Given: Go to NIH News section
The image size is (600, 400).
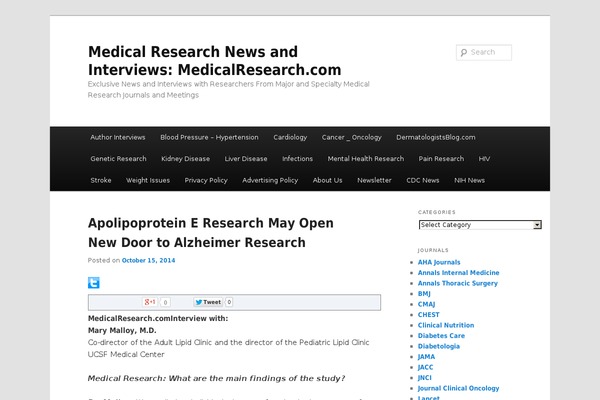Looking at the screenshot, I should (x=470, y=180).
